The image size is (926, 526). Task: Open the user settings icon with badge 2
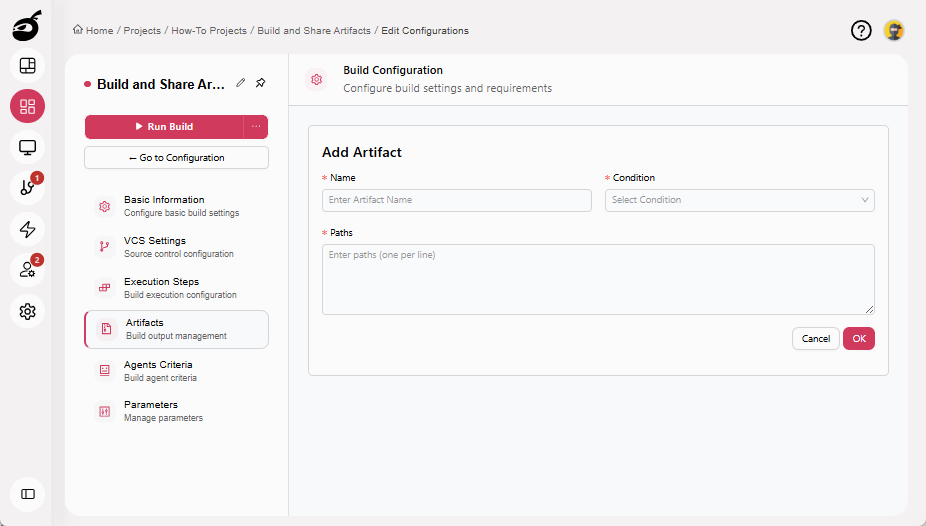pos(27,270)
